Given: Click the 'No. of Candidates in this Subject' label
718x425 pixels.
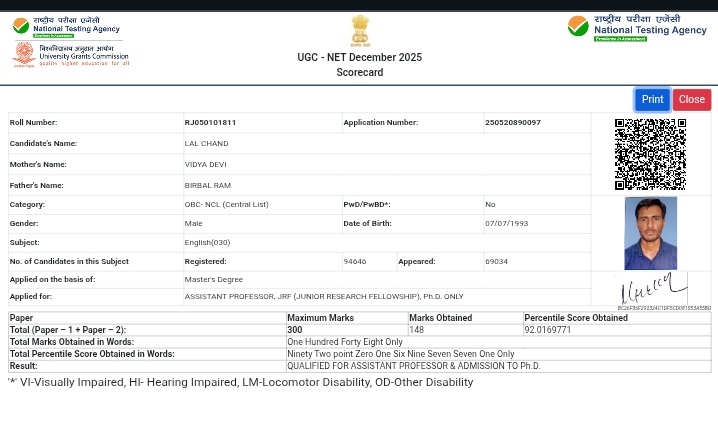Looking at the screenshot, I should point(69,262).
